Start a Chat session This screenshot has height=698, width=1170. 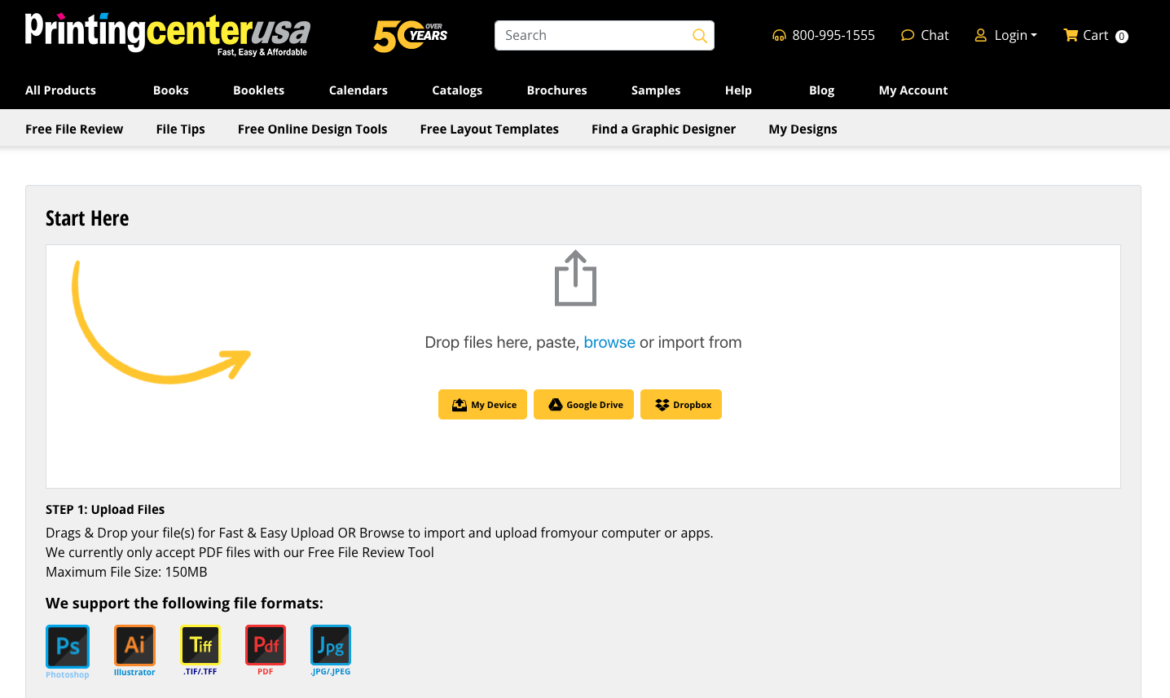tap(925, 35)
